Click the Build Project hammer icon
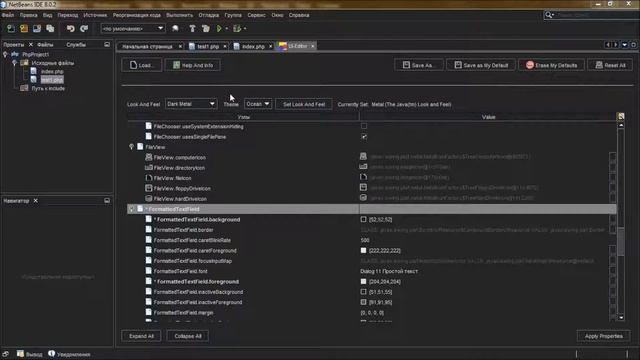 [192, 29]
